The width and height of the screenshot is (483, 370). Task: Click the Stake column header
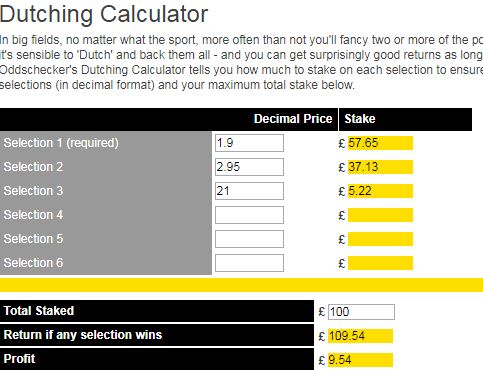360,119
